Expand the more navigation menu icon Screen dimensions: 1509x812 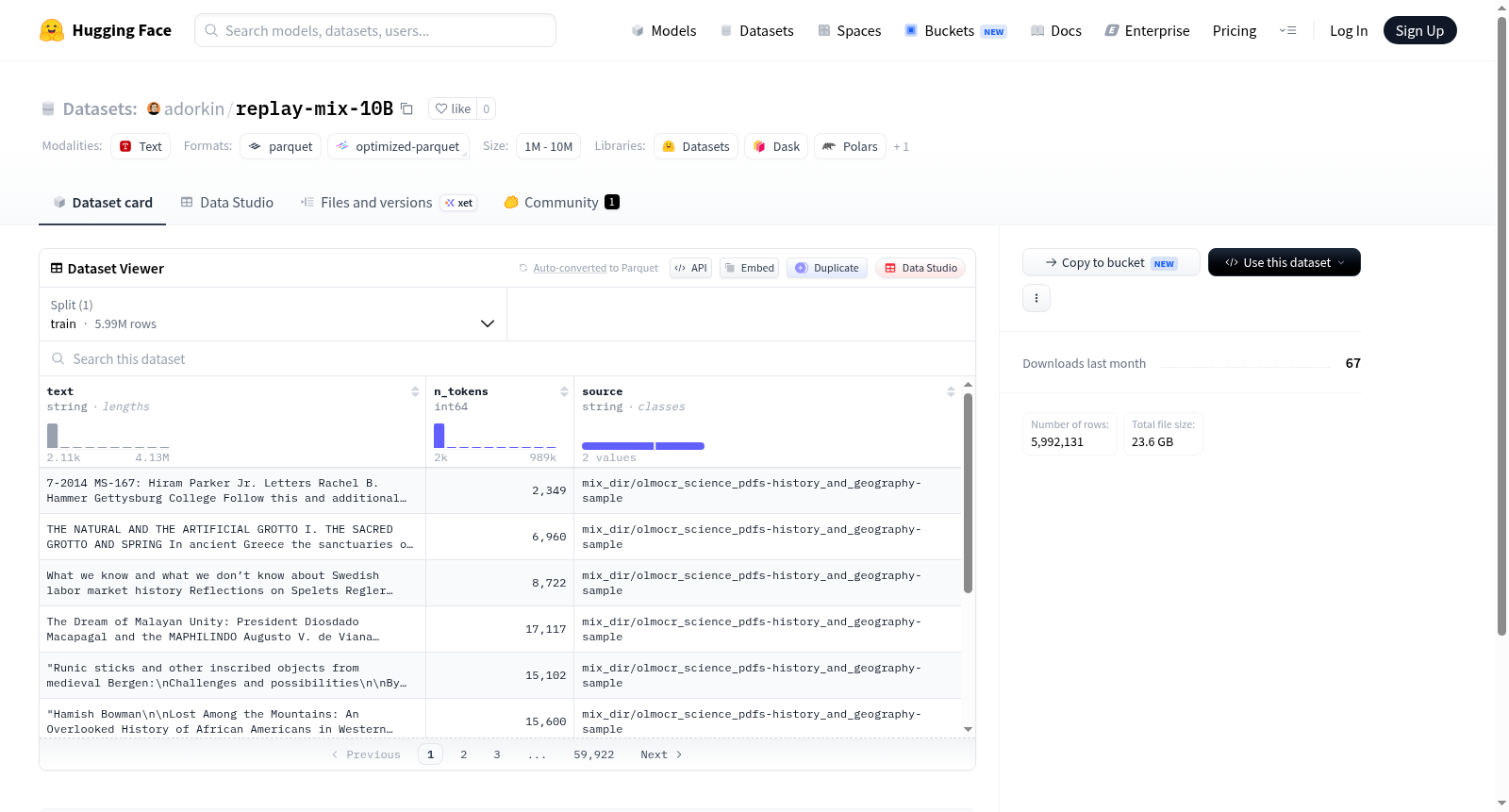tap(1287, 30)
